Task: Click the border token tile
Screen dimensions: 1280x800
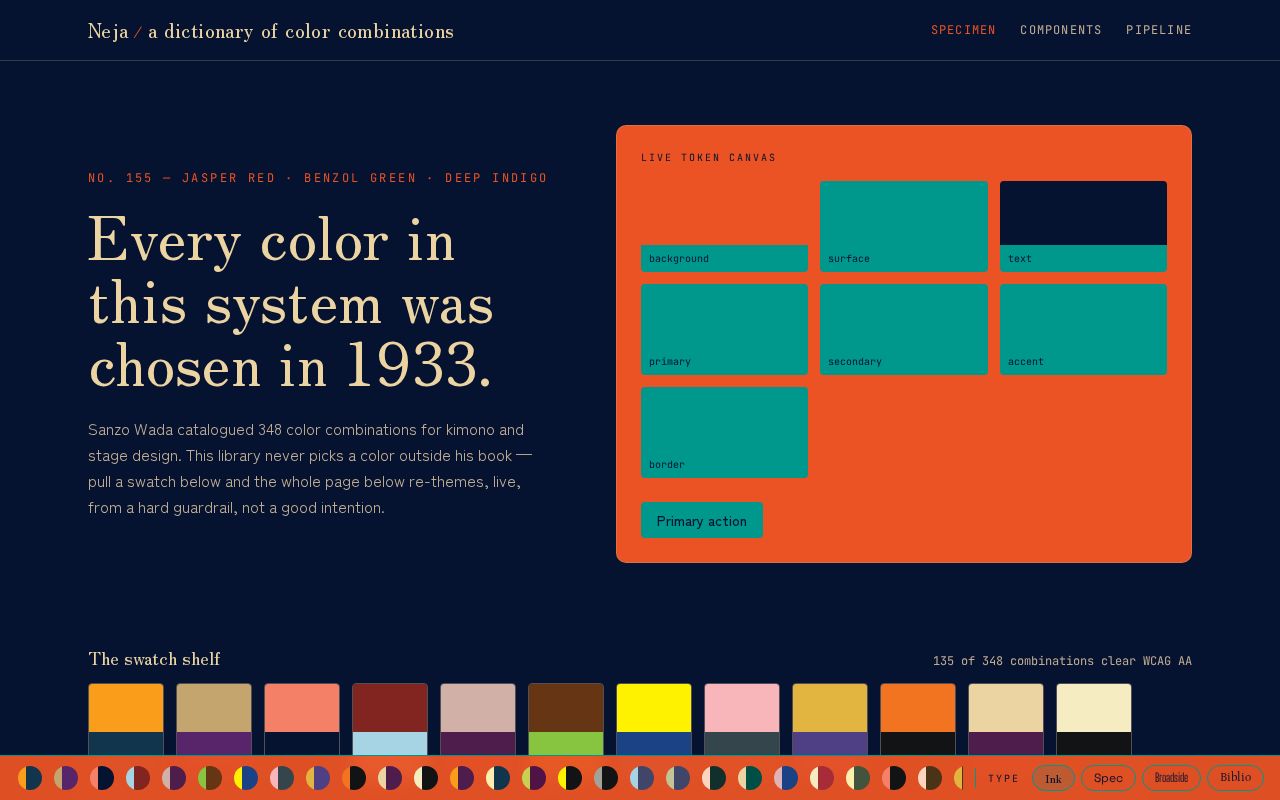Action: point(724,432)
